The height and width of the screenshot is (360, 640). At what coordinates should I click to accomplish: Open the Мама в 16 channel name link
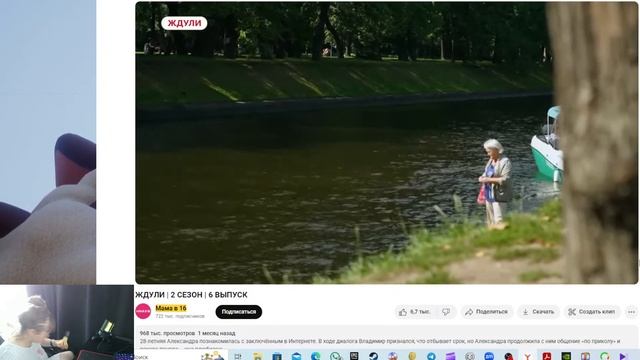click(x=171, y=308)
